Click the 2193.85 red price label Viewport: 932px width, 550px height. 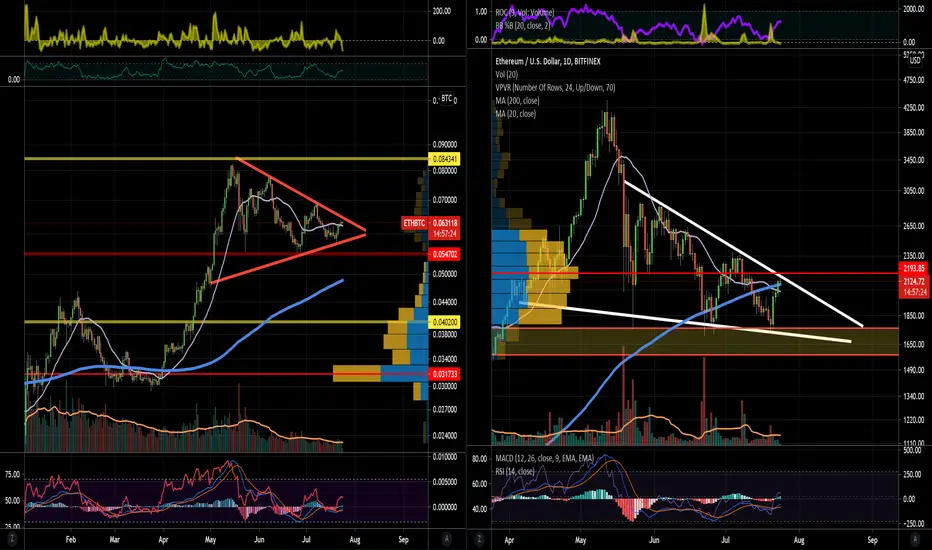coord(914,269)
